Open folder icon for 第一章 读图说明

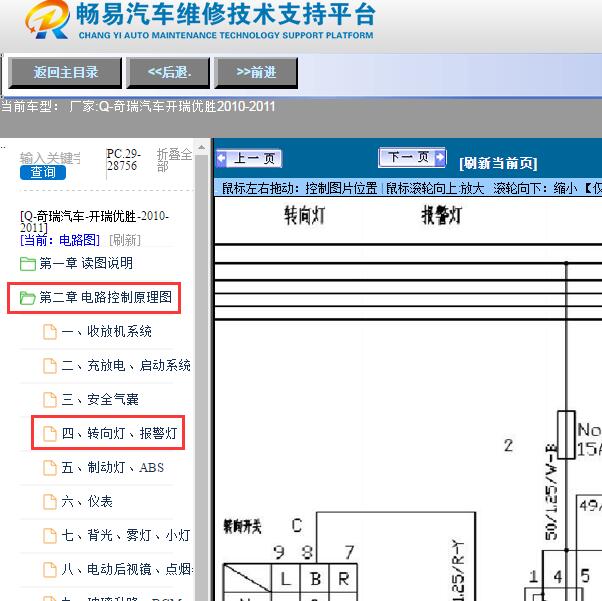point(28,263)
